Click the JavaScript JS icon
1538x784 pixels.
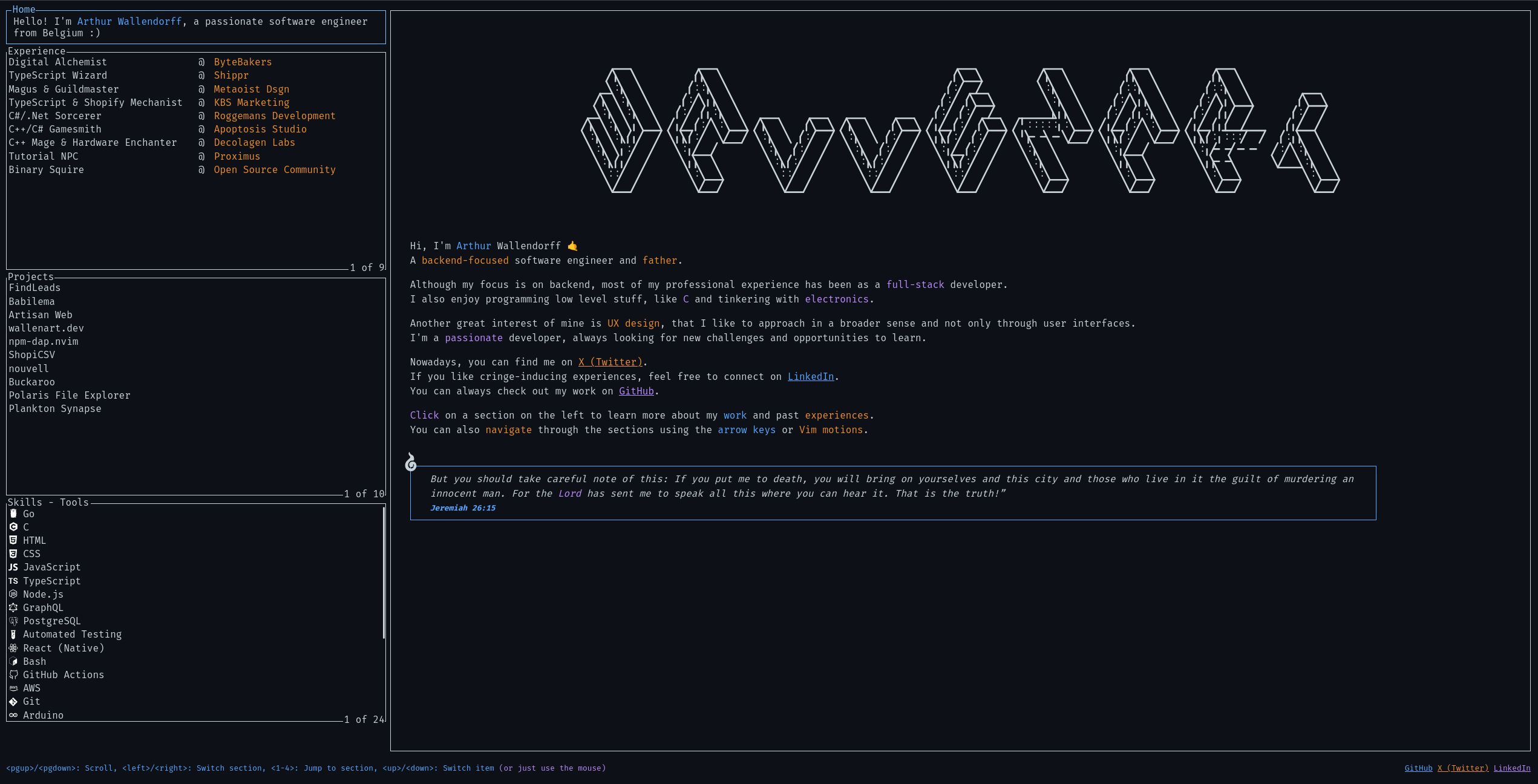coord(13,567)
